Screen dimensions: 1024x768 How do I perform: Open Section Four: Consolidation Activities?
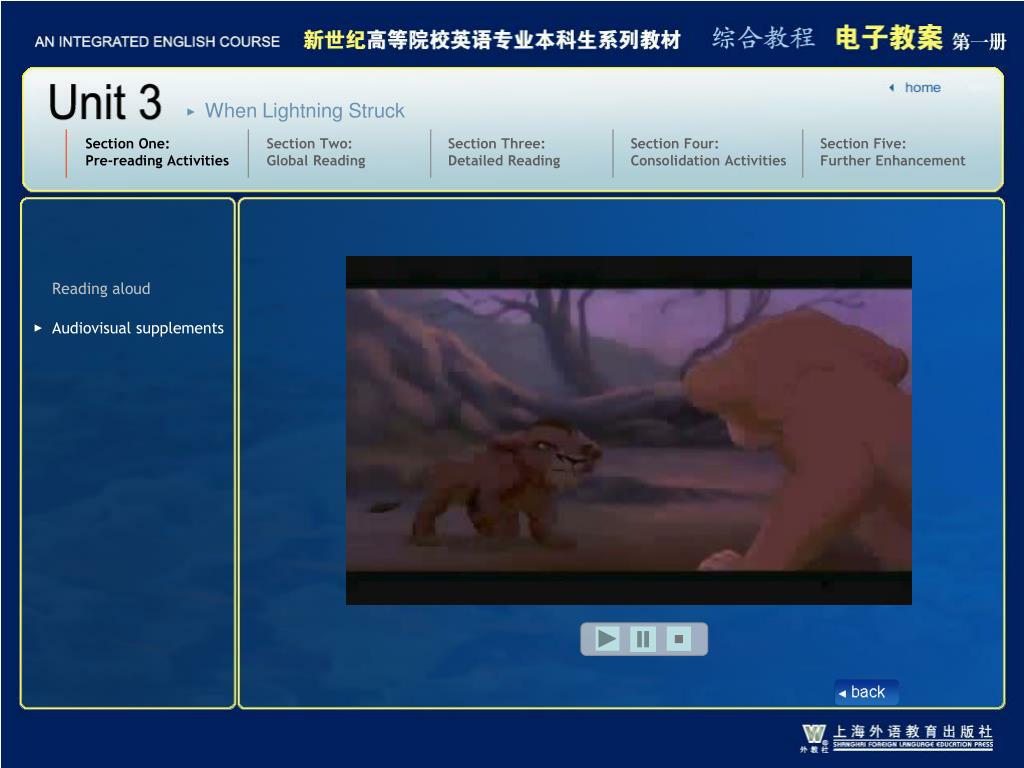(x=708, y=152)
